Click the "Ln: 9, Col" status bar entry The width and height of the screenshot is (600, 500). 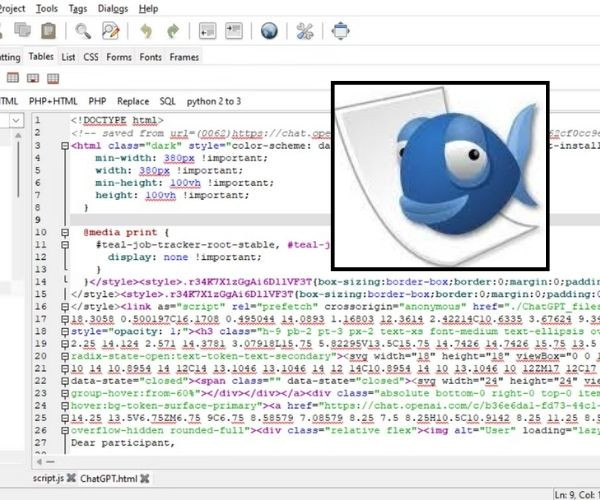576,494
